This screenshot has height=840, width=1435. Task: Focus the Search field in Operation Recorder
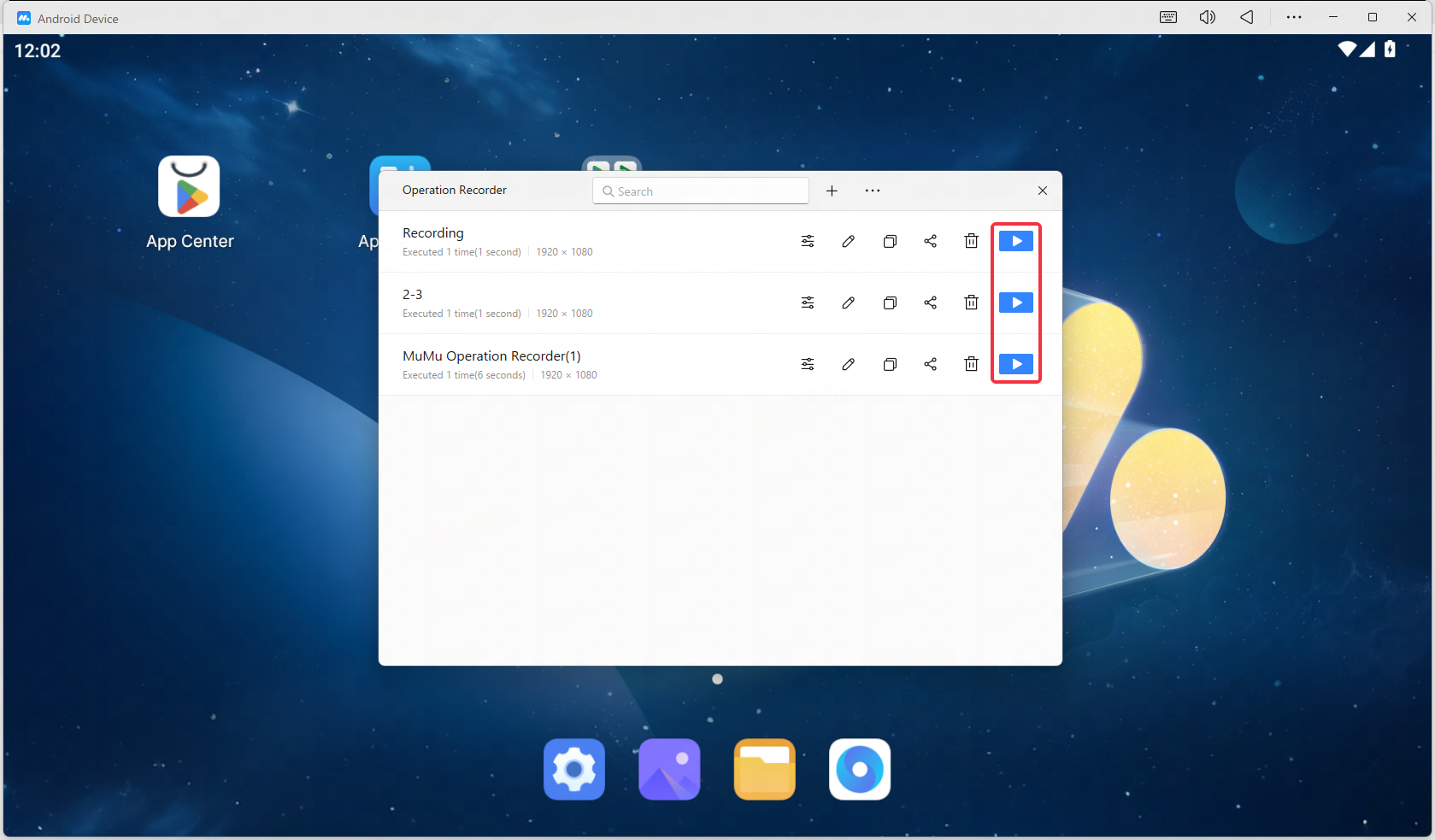pyautogui.click(x=701, y=191)
